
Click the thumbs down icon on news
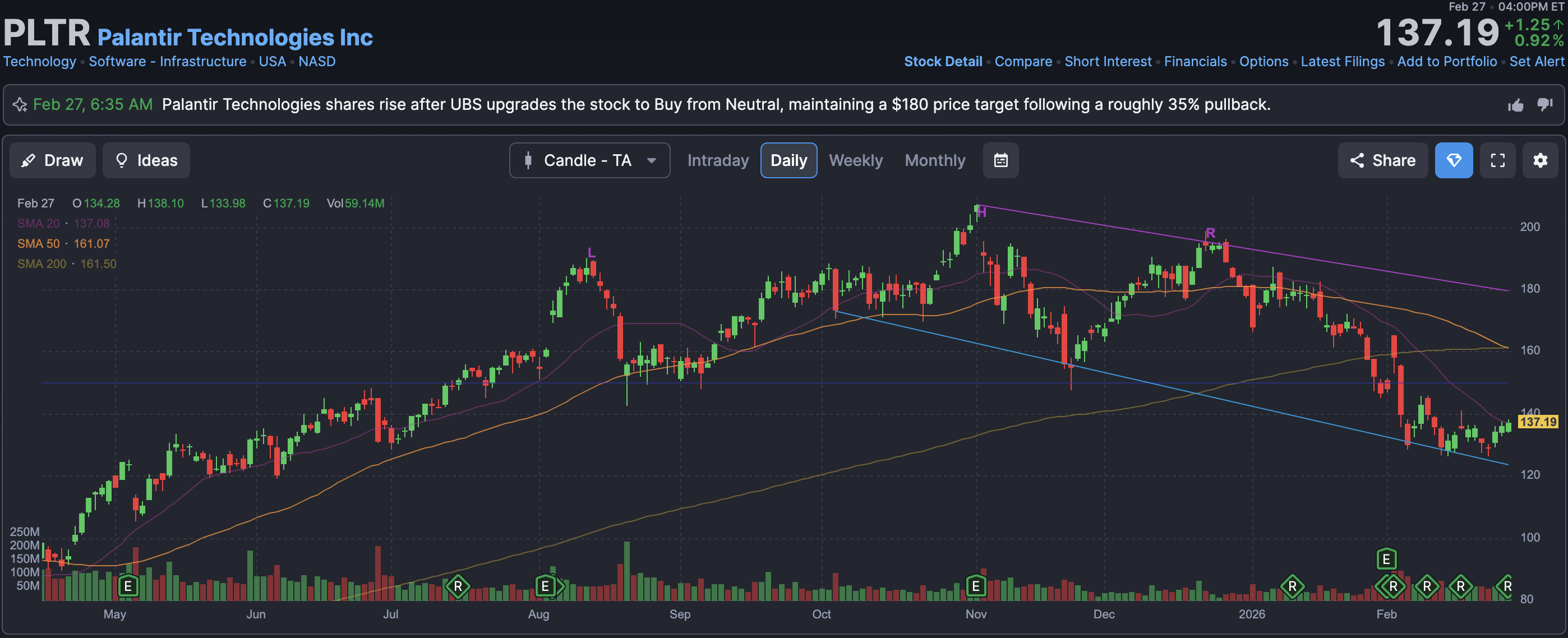tap(1545, 105)
